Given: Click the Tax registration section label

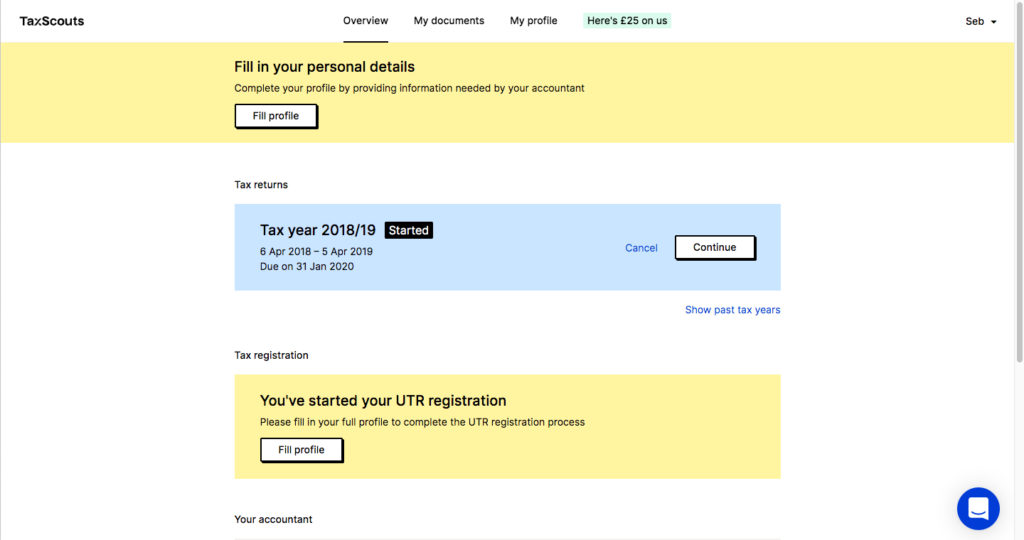Looking at the screenshot, I should pyautogui.click(x=271, y=355).
